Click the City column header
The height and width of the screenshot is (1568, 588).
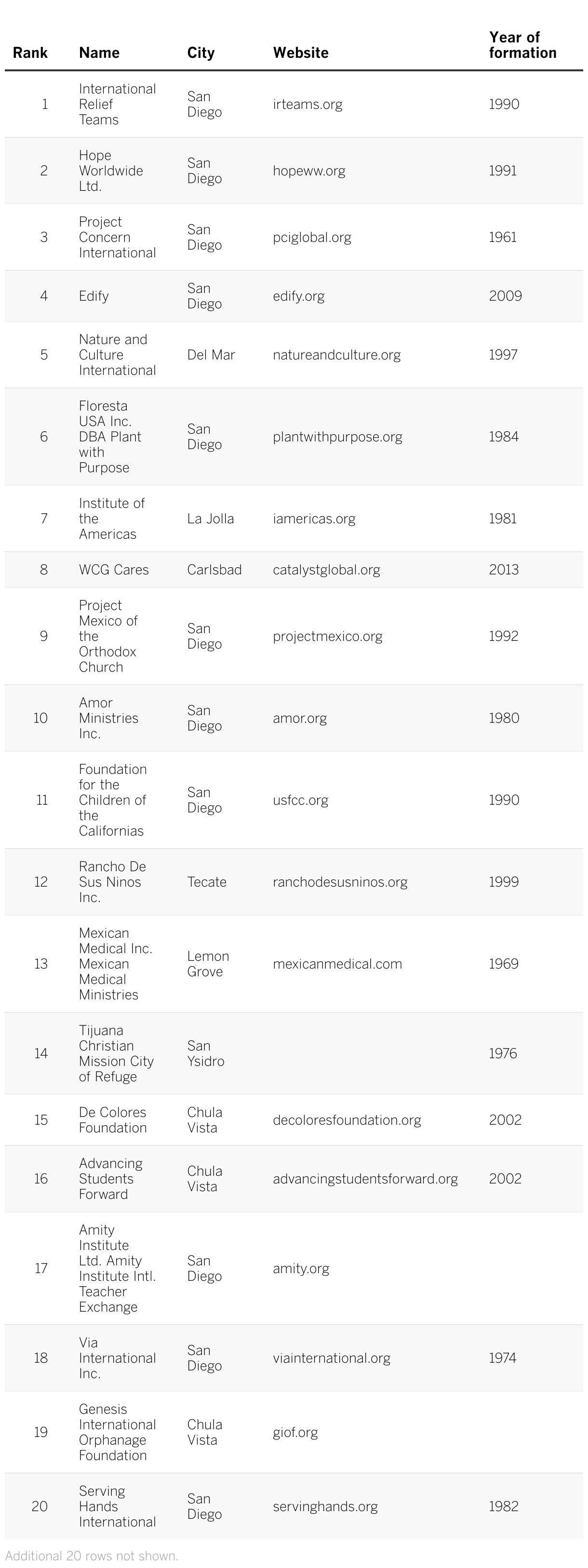click(200, 53)
